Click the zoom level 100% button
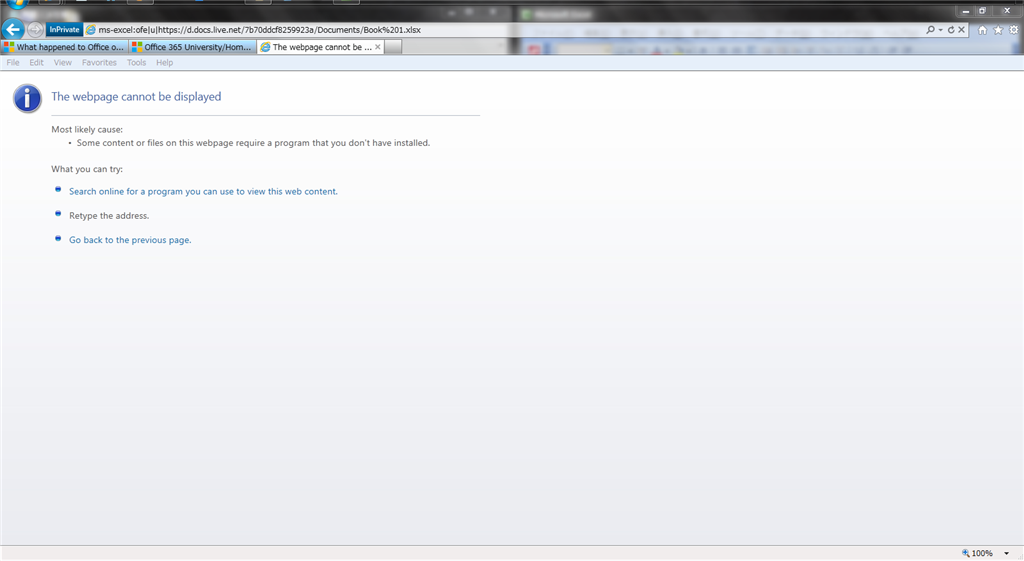Screen dimensions: 1024x561 pos(977,553)
